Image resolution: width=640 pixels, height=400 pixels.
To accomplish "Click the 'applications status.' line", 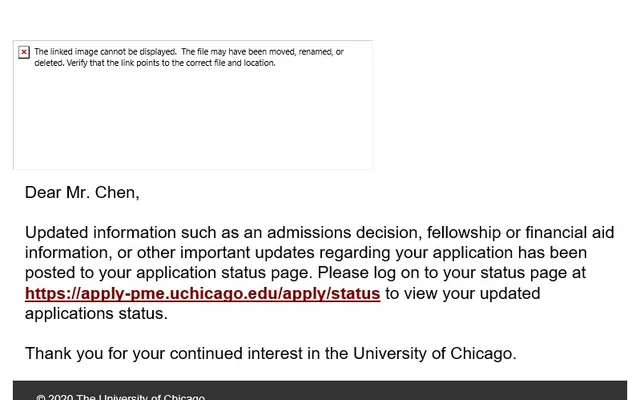I will 96,313.
